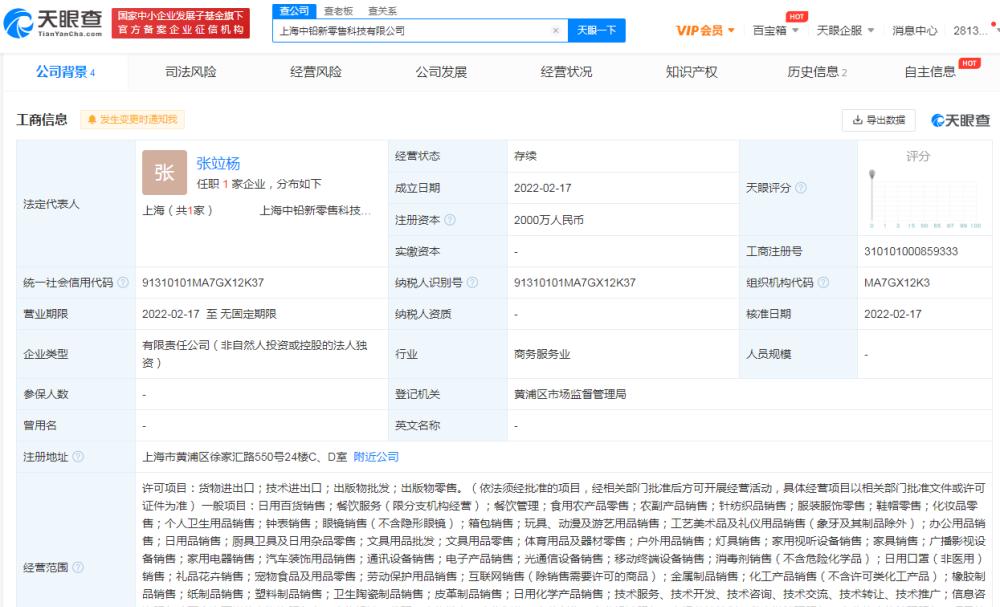
Task: Switch to the 知识产权 tab
Action: [691, 72]
